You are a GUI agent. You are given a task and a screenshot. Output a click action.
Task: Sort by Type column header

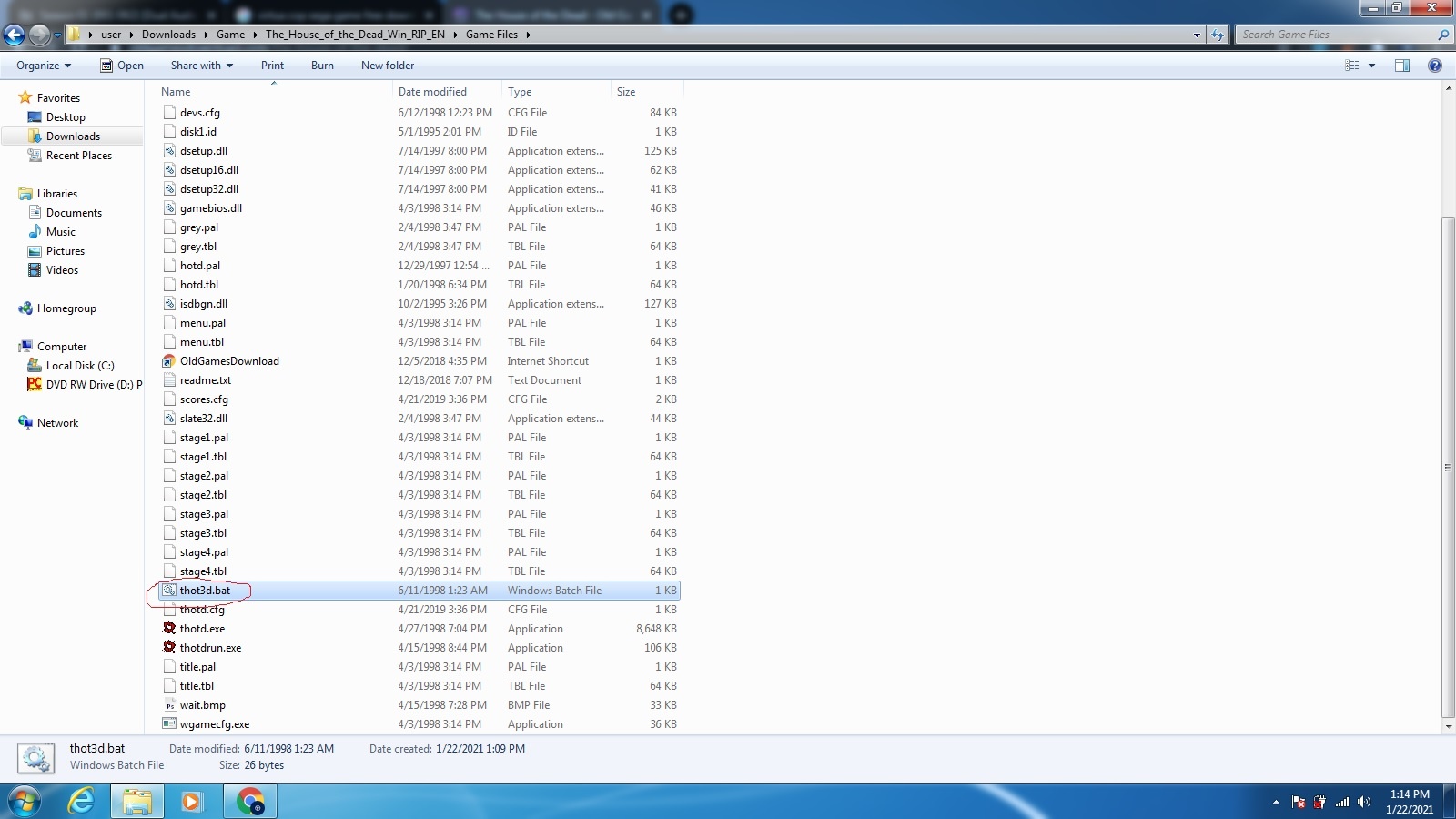(x=556, y=91)
